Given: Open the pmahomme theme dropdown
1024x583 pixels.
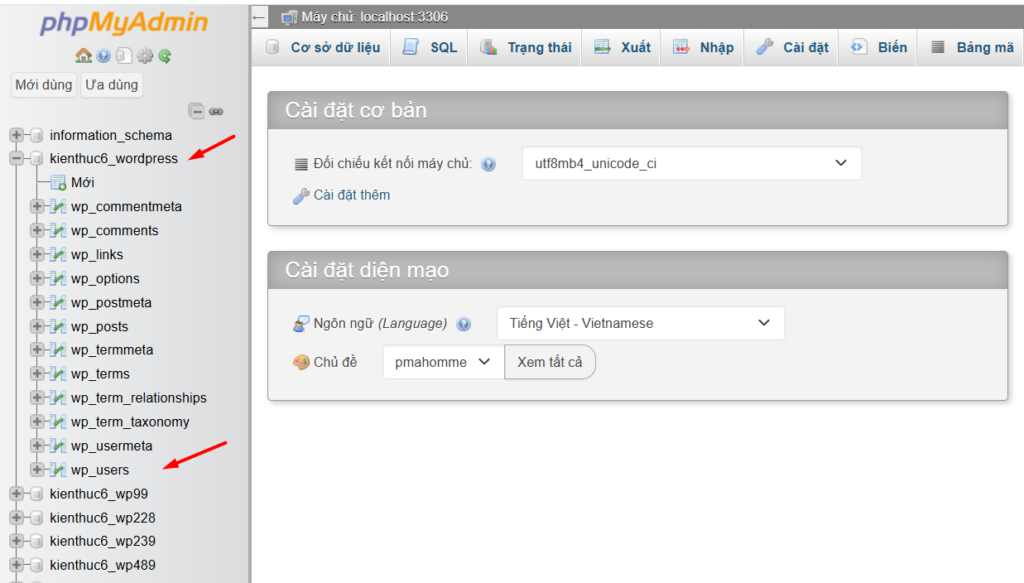Looking at the screenshot, I should [x=443, y=362].
